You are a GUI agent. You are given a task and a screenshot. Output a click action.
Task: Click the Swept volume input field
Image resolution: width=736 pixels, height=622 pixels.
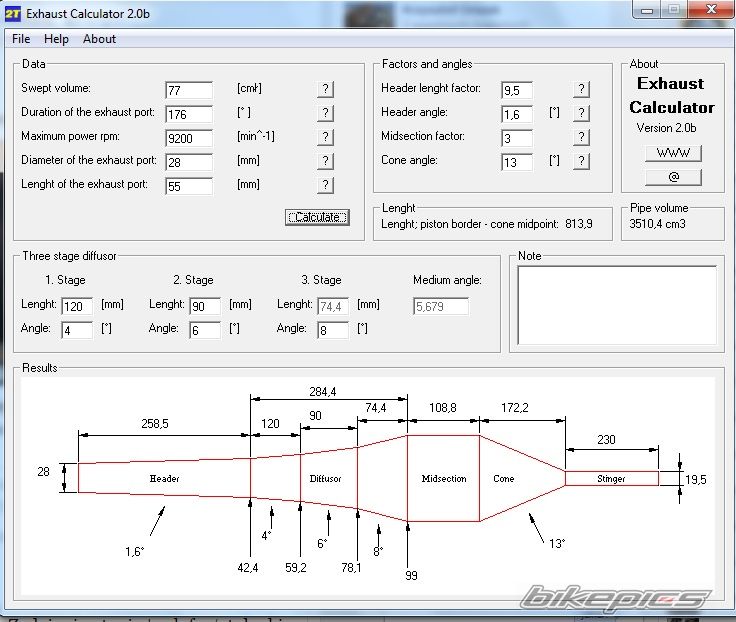click(x=189, y=90)
